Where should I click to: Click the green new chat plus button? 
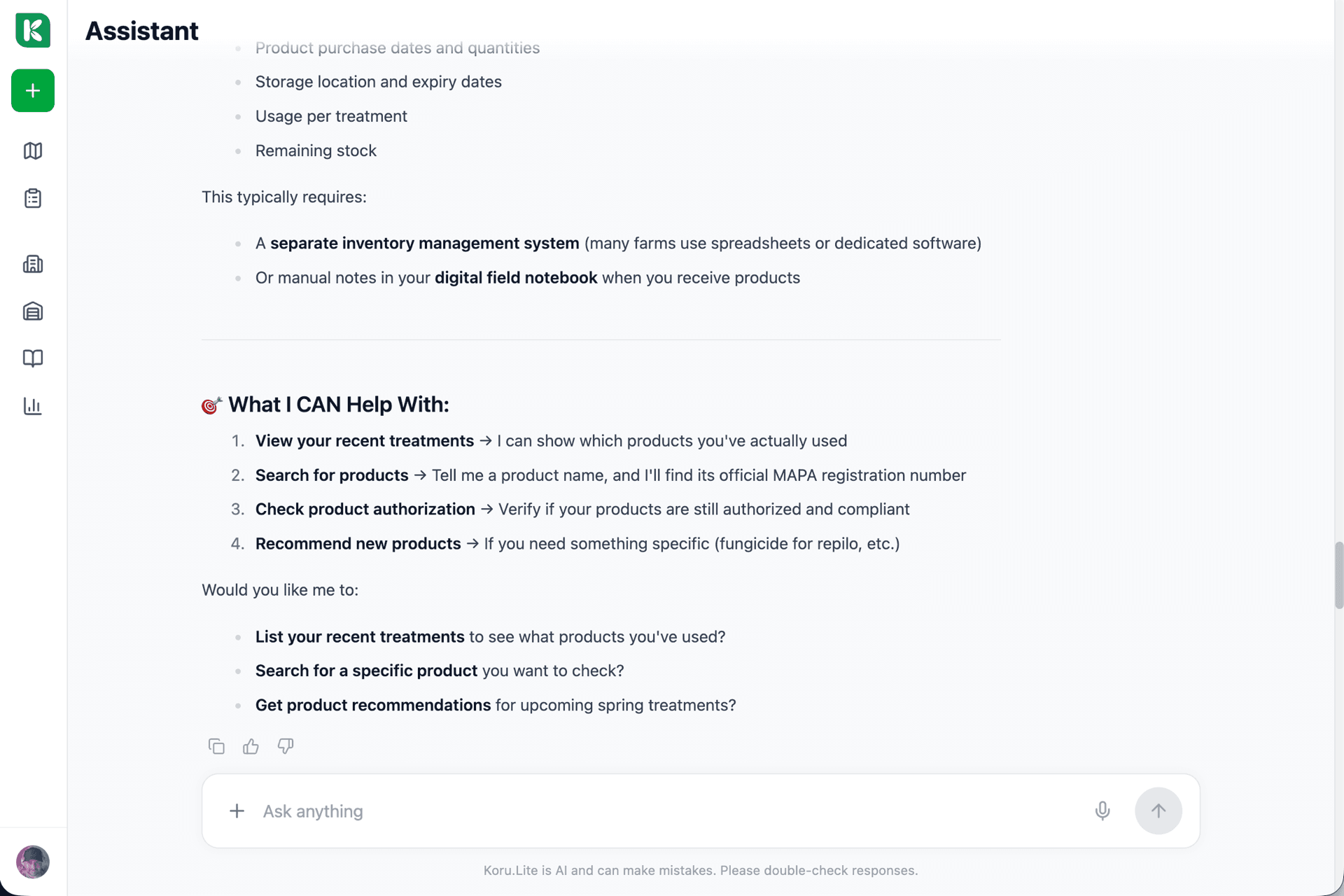tap(33, 90)
